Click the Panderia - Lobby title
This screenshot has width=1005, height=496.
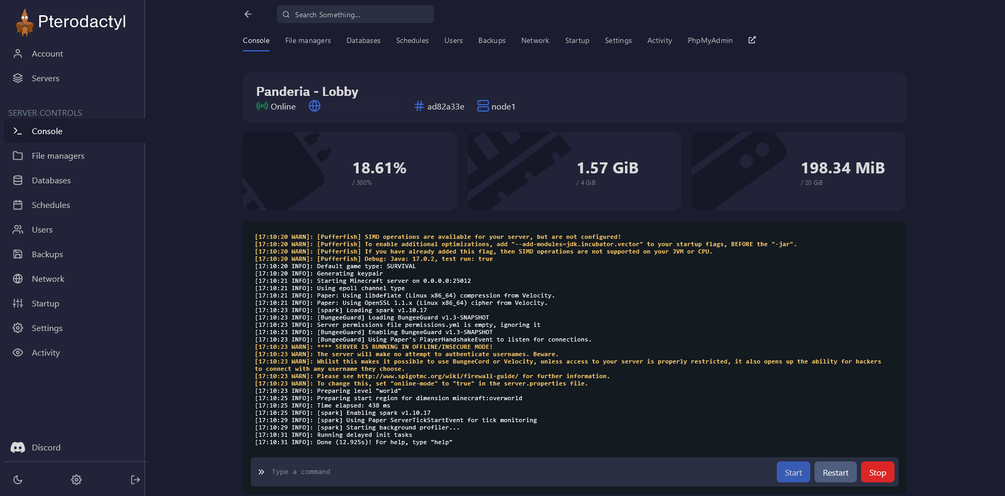(x=307, y=91)
